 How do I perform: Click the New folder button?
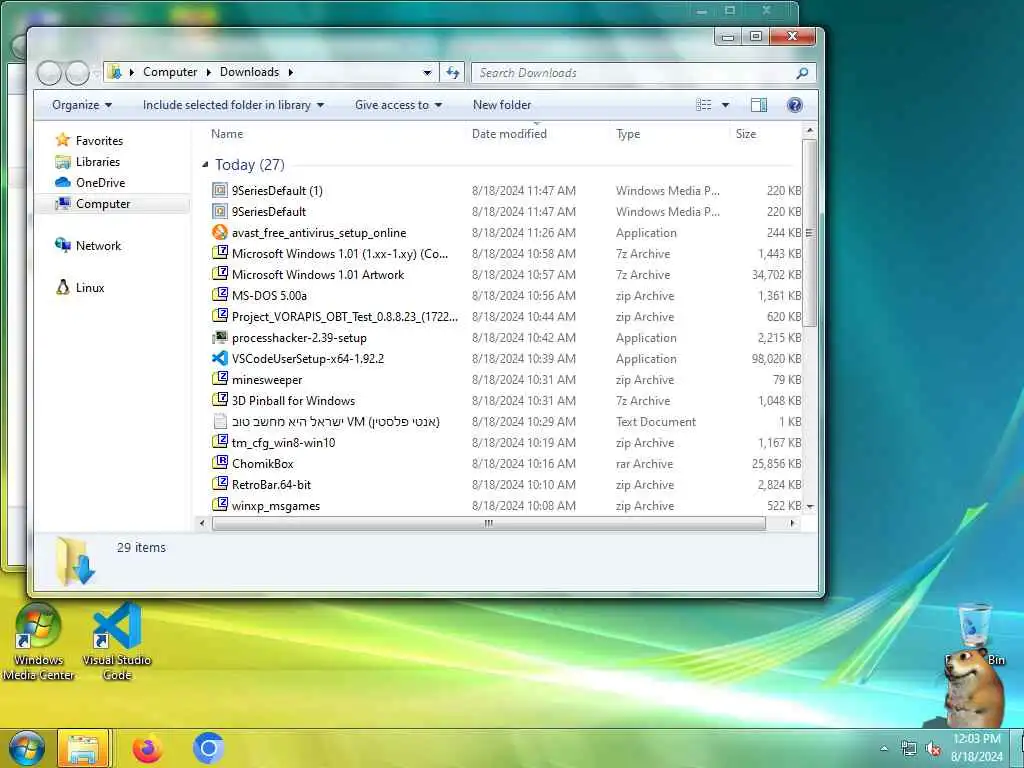pos(502,105)
